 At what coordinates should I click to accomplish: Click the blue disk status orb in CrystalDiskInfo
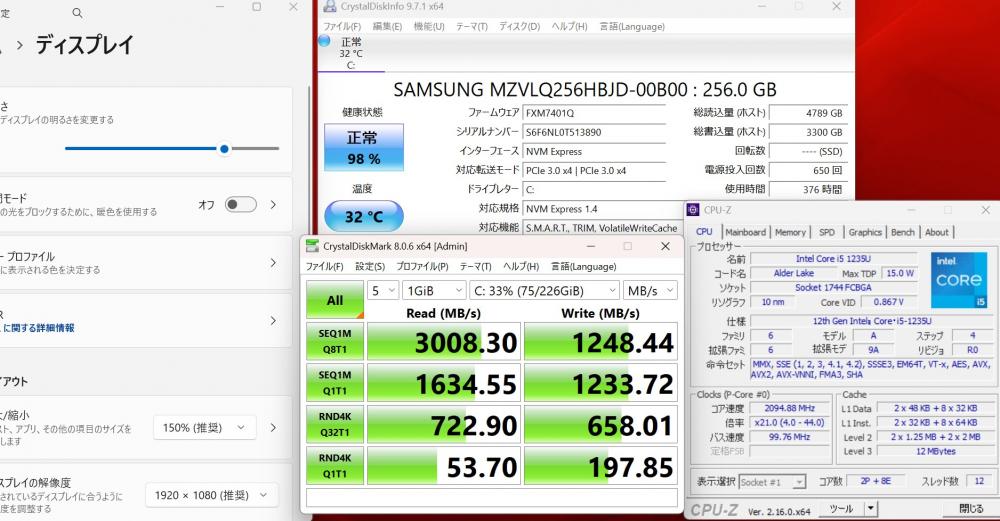(x=325, y=41)
